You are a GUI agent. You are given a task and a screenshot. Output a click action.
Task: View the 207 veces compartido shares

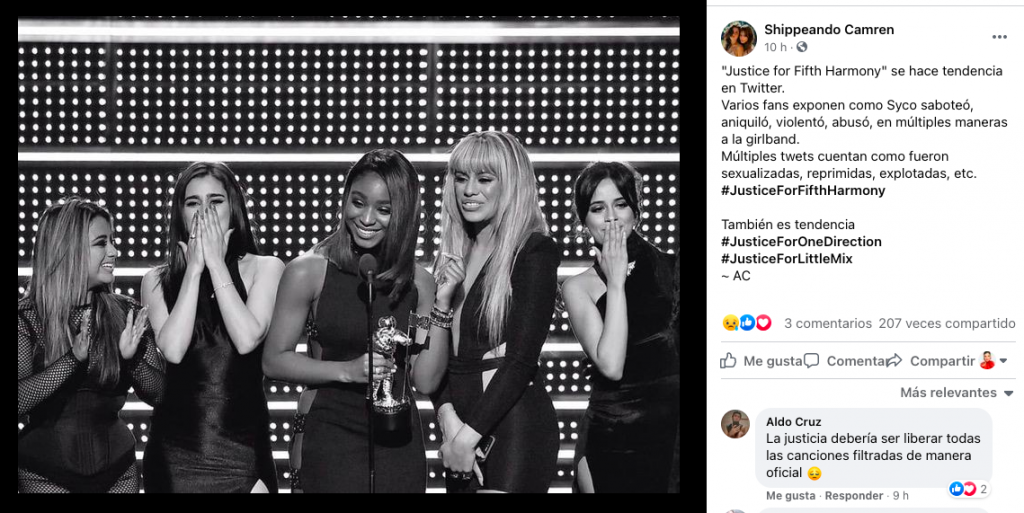tap(947, 323)
